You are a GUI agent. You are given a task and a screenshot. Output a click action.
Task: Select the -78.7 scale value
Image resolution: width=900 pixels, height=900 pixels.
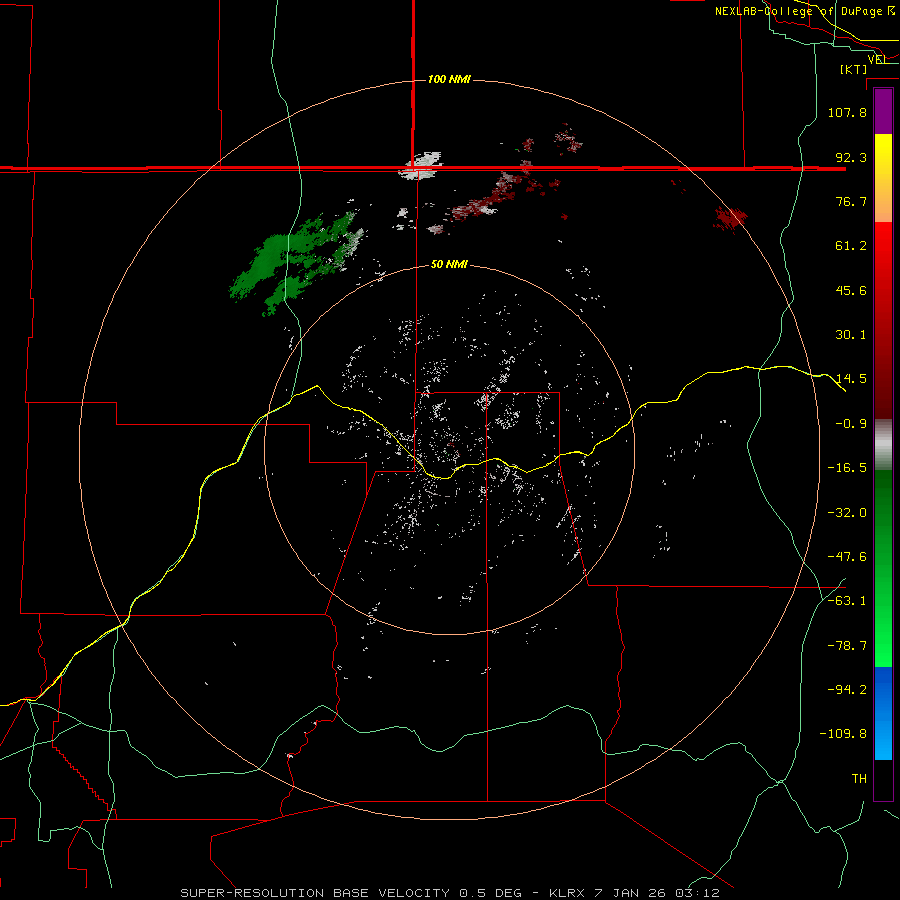click(847, 646)
